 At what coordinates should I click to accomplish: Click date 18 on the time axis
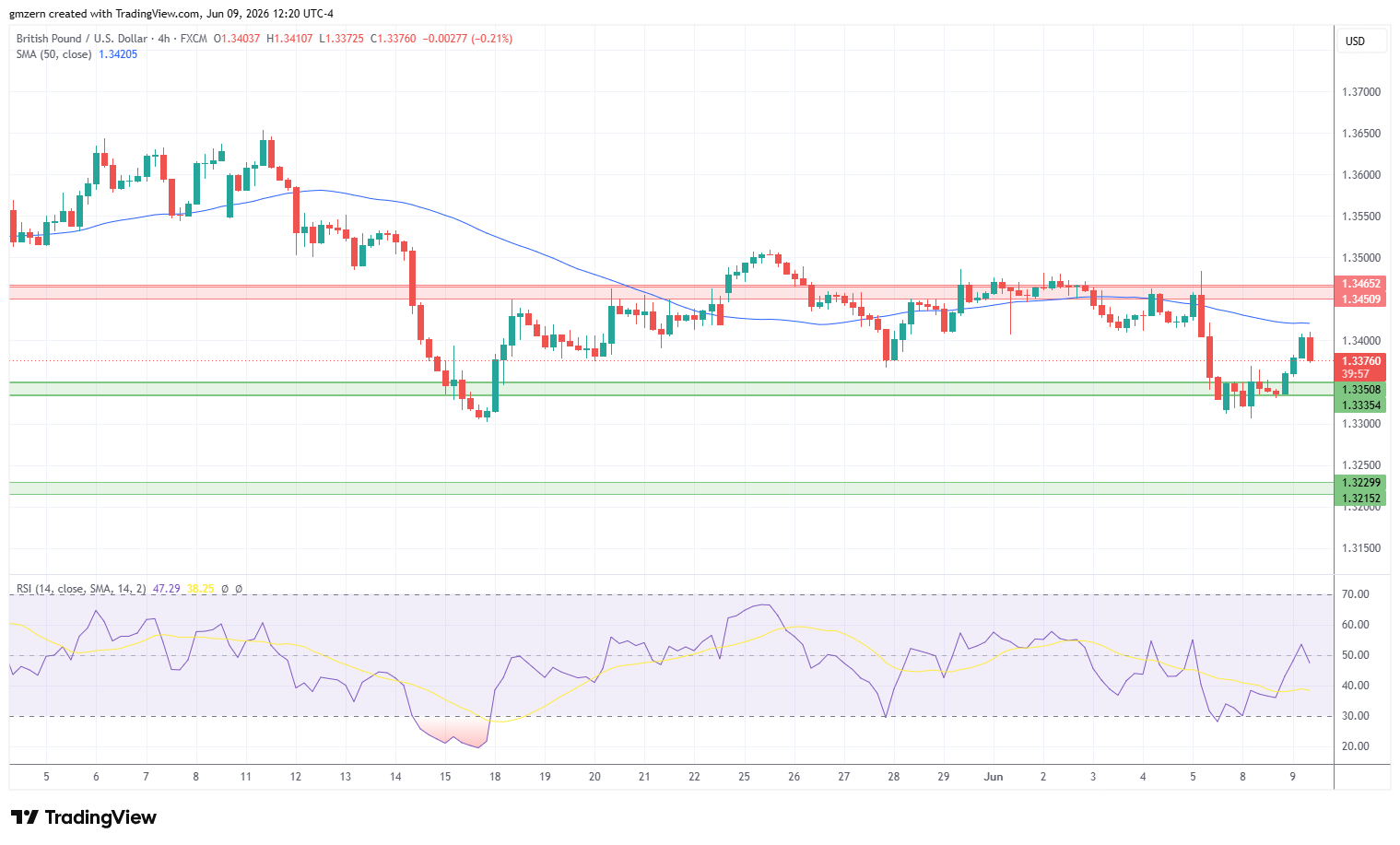(495, 777)
